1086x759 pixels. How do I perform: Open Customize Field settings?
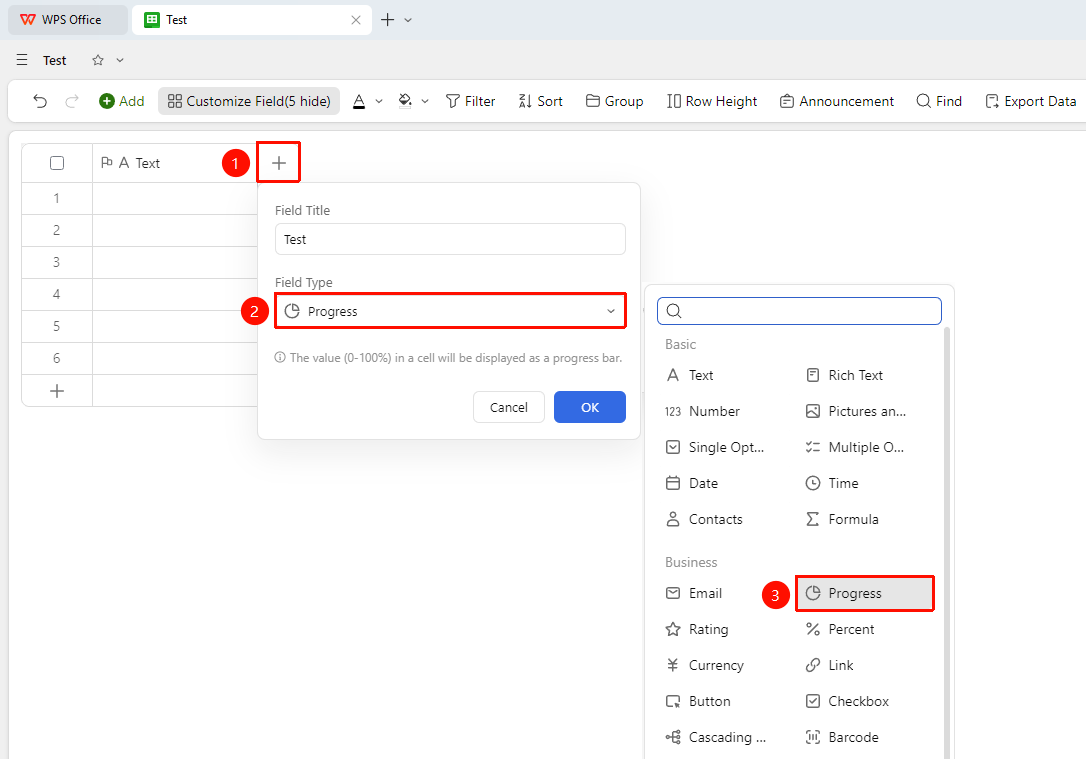[249, 101]
